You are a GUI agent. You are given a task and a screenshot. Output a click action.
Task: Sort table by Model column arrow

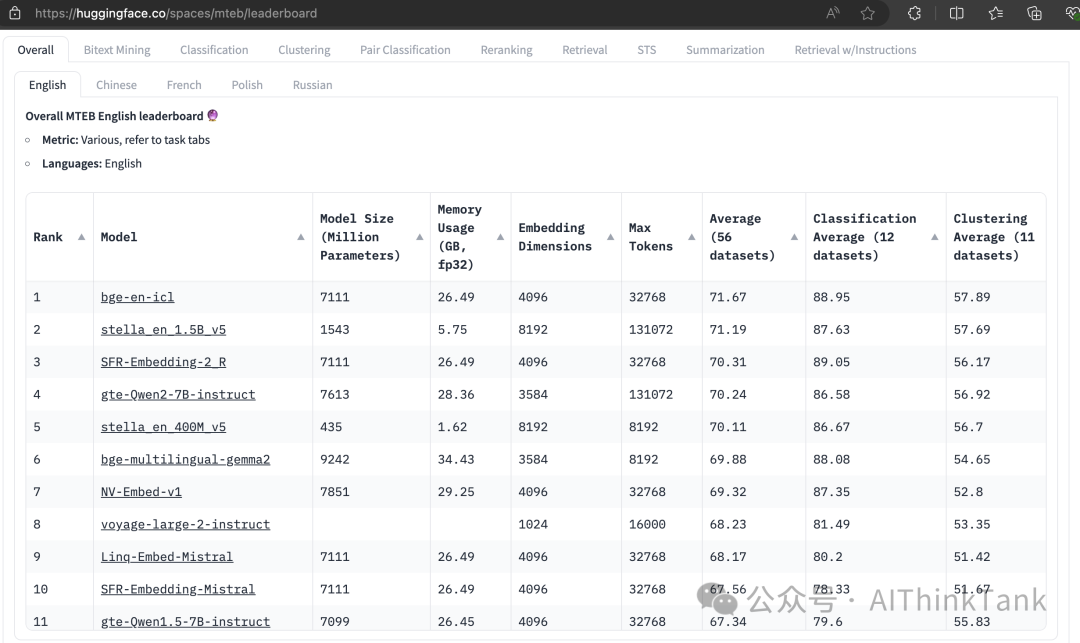[300, 237]
